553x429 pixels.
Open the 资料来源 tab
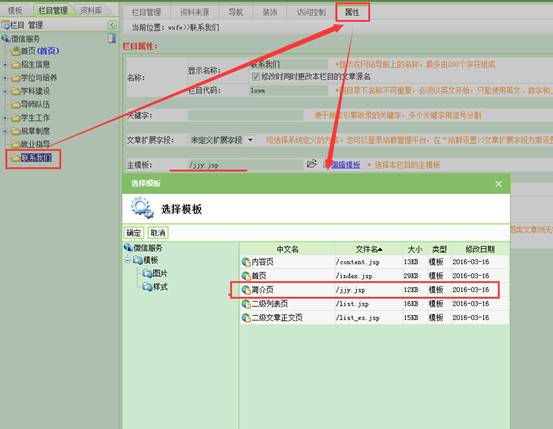194,12
